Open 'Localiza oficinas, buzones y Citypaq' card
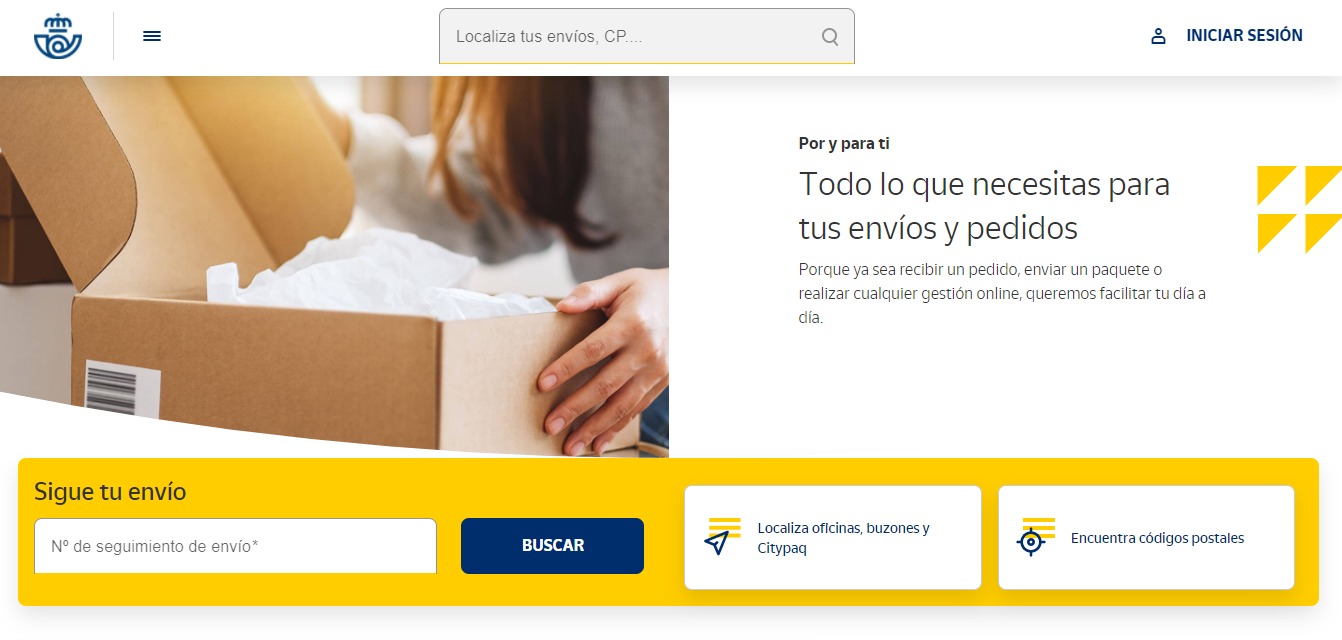 tap(832, 537)
